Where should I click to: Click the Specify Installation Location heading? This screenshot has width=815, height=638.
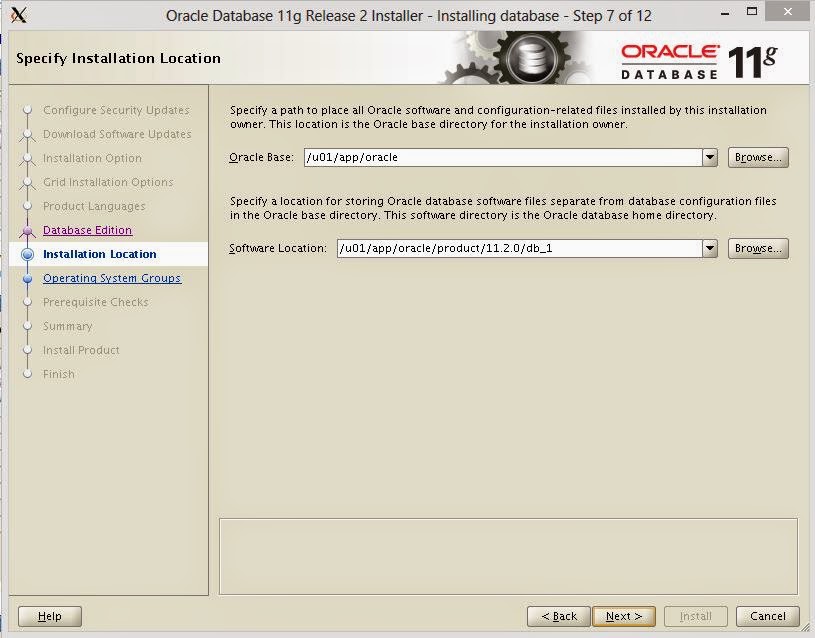coord(119,58)
